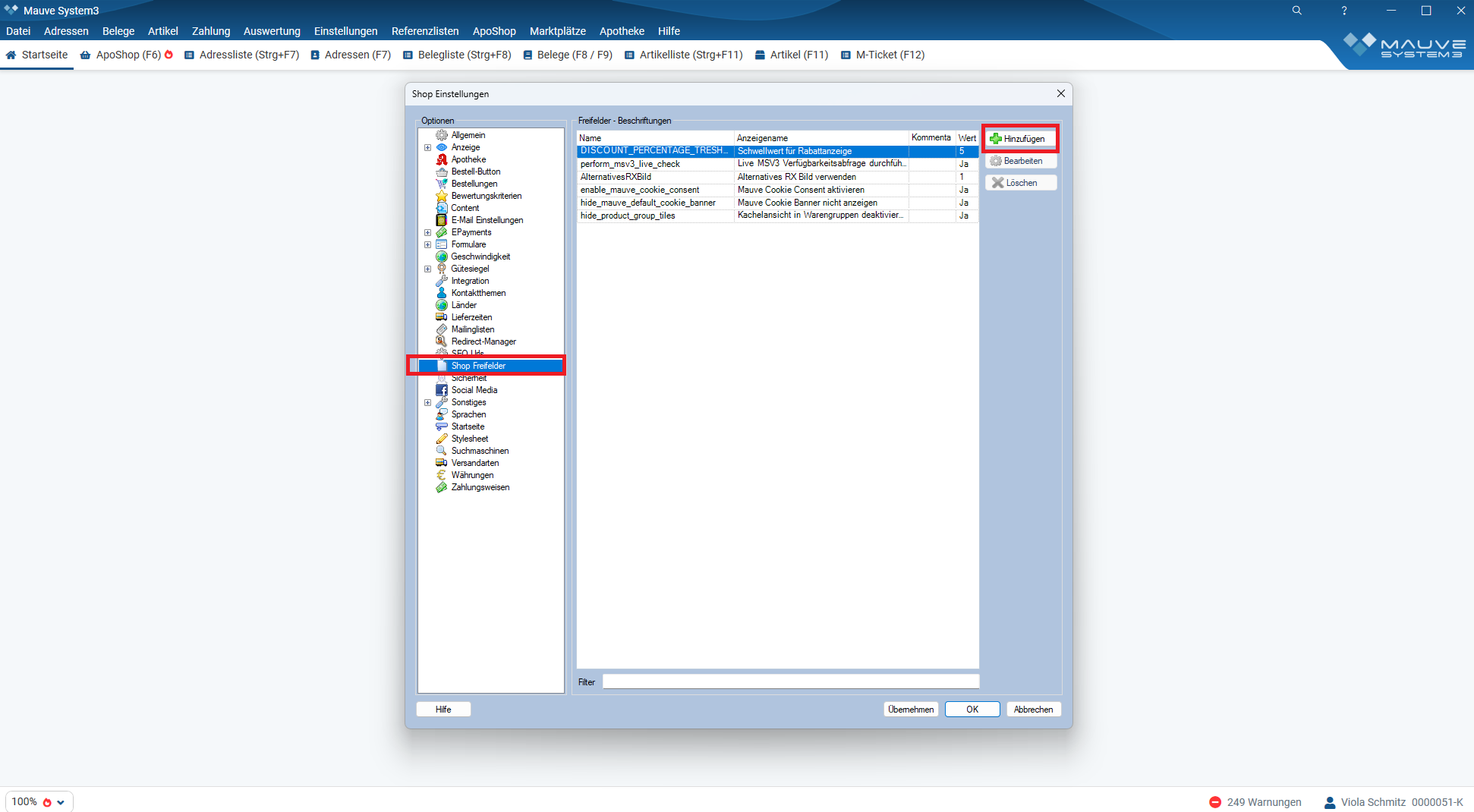Image resolution: width=1474 pixels, height=812 pixels.
Task: Click the E-Mail Einstellungen icon
Action: click(x=442, y=220)
